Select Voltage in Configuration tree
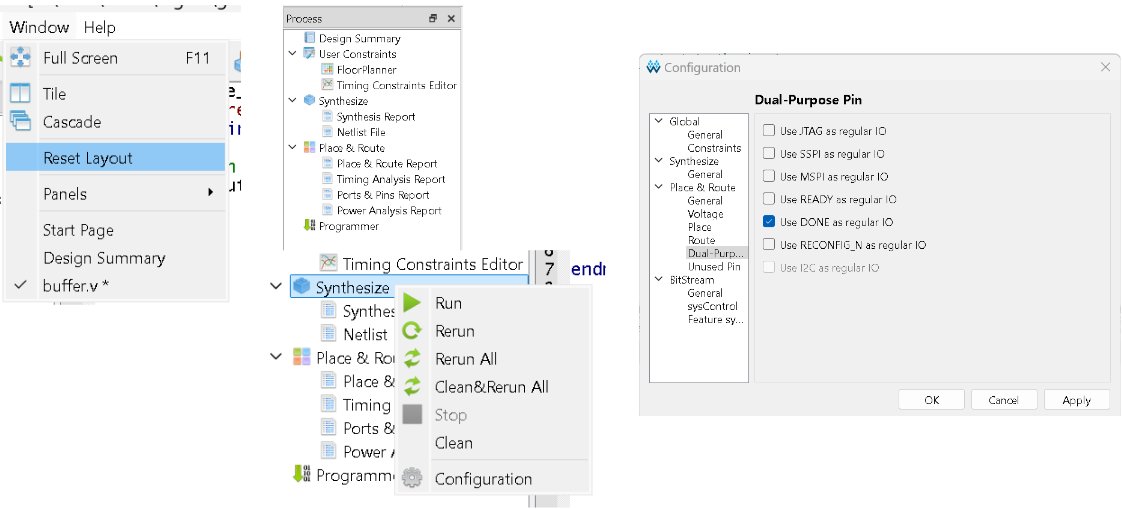The width and height of the screenshot is (1122, 509). [705, 214]
